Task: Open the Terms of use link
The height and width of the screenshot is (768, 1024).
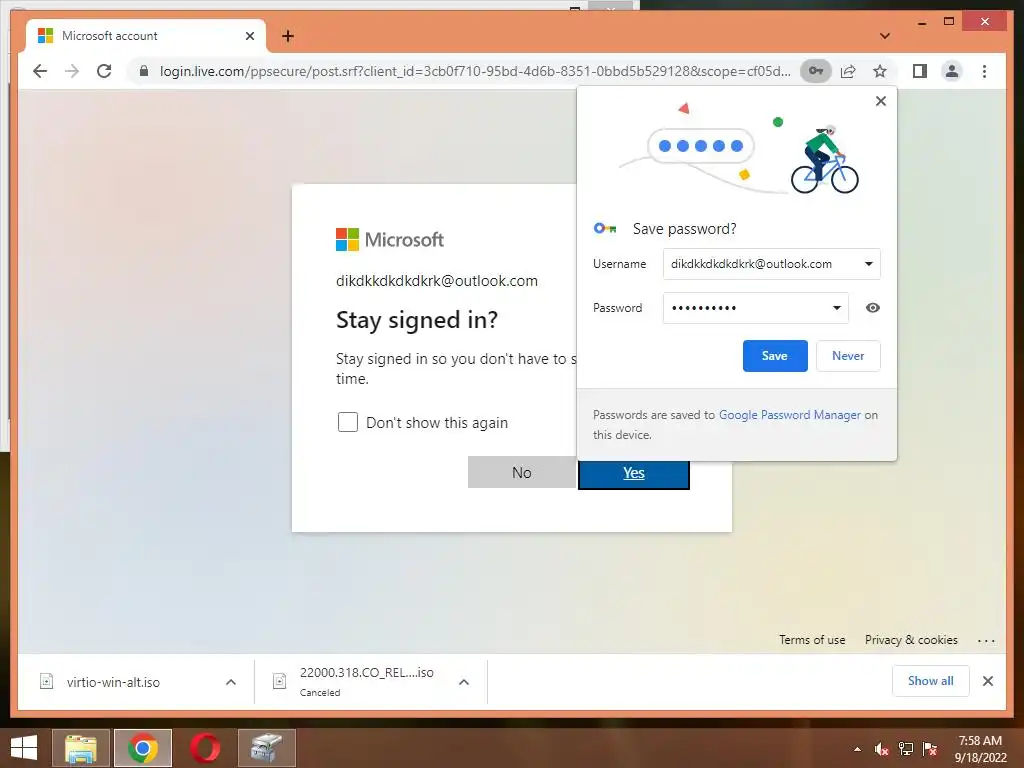Action: tap(812, 640)
